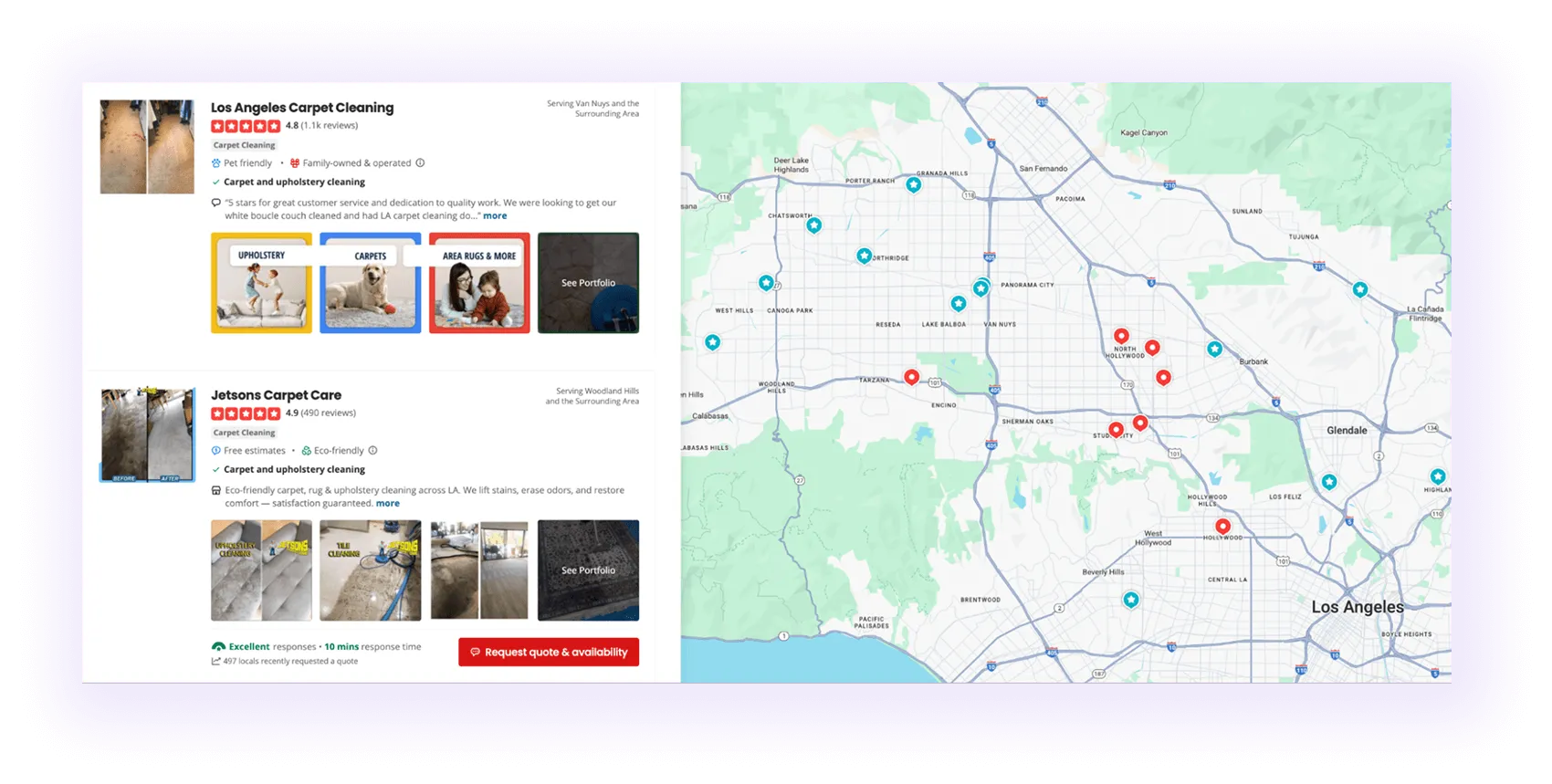Click teal star pin left of Woodland Hills

coord(713,342)
